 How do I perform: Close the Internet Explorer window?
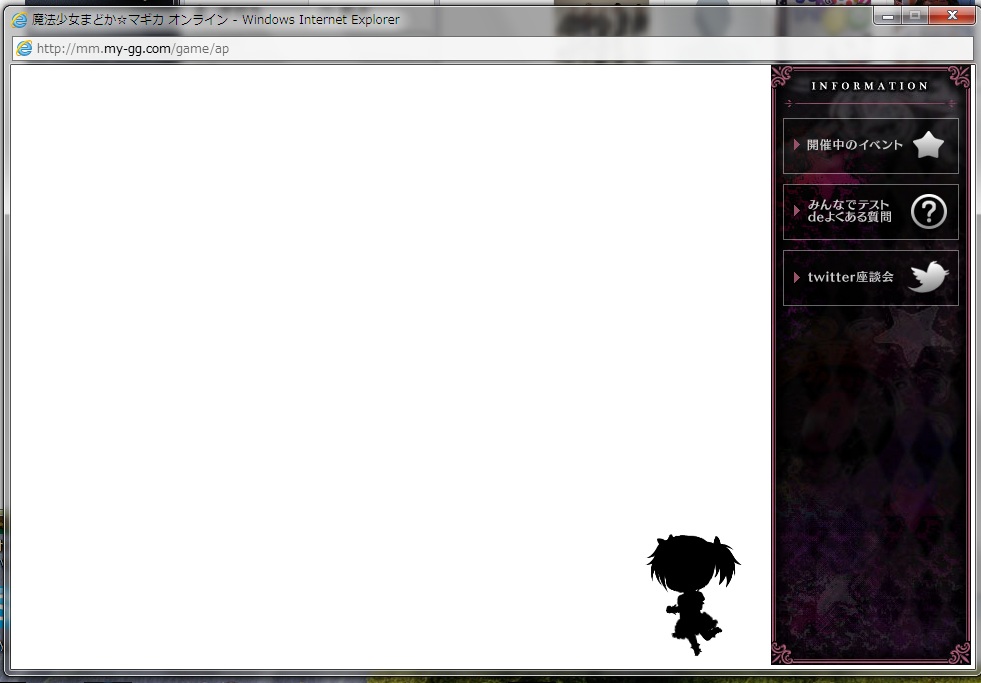pyautogui.click(x=952, y=16)
